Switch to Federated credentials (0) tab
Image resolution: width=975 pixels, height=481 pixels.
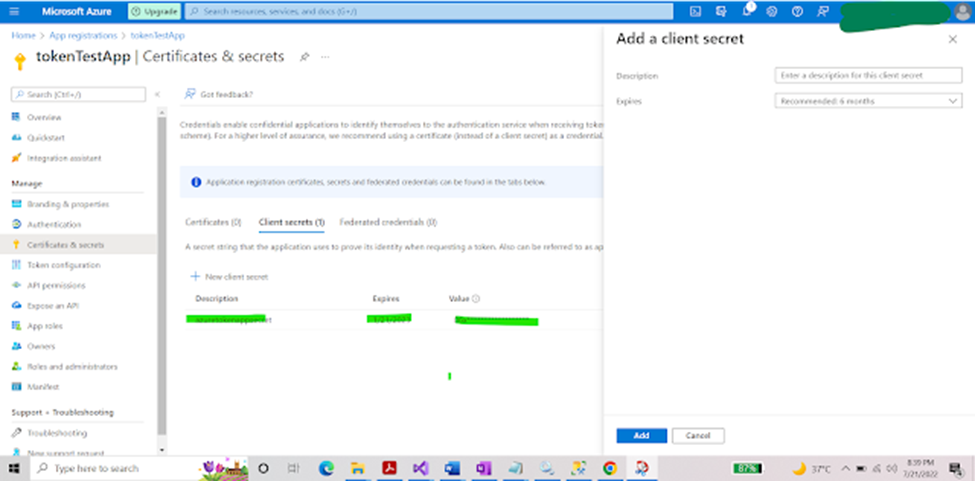click(x=388, y=222)
